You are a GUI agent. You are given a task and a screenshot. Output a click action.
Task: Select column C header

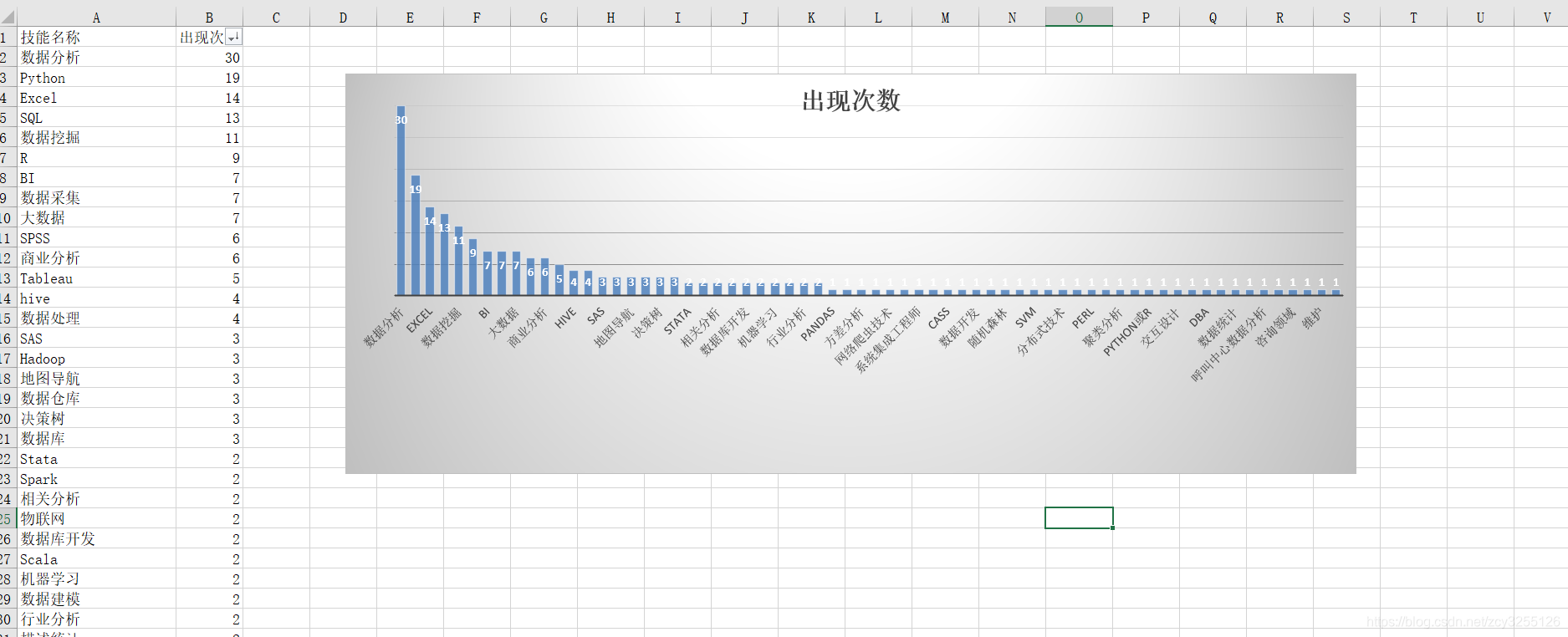(x=276, y=18)
